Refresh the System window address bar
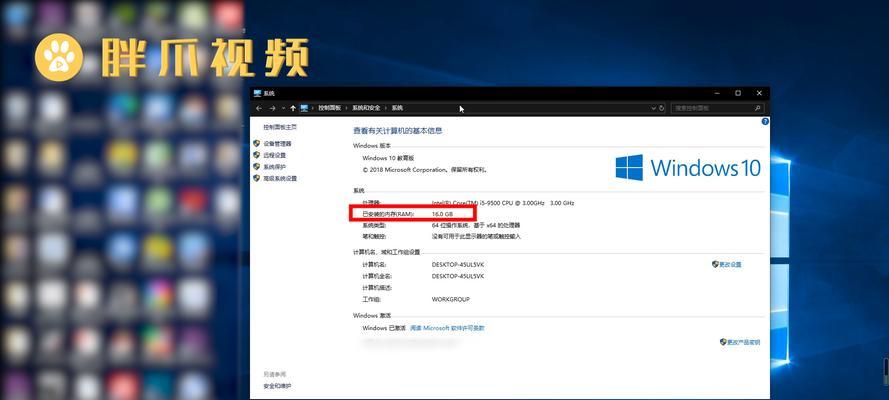This screenshot has width=889, height=400. click(x=661, y=108)
